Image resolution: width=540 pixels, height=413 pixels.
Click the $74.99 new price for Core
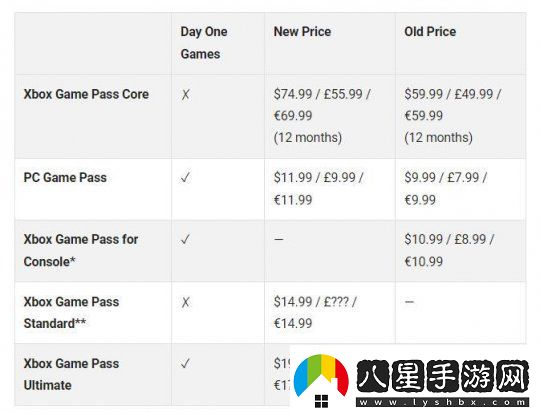click(293, 94)
